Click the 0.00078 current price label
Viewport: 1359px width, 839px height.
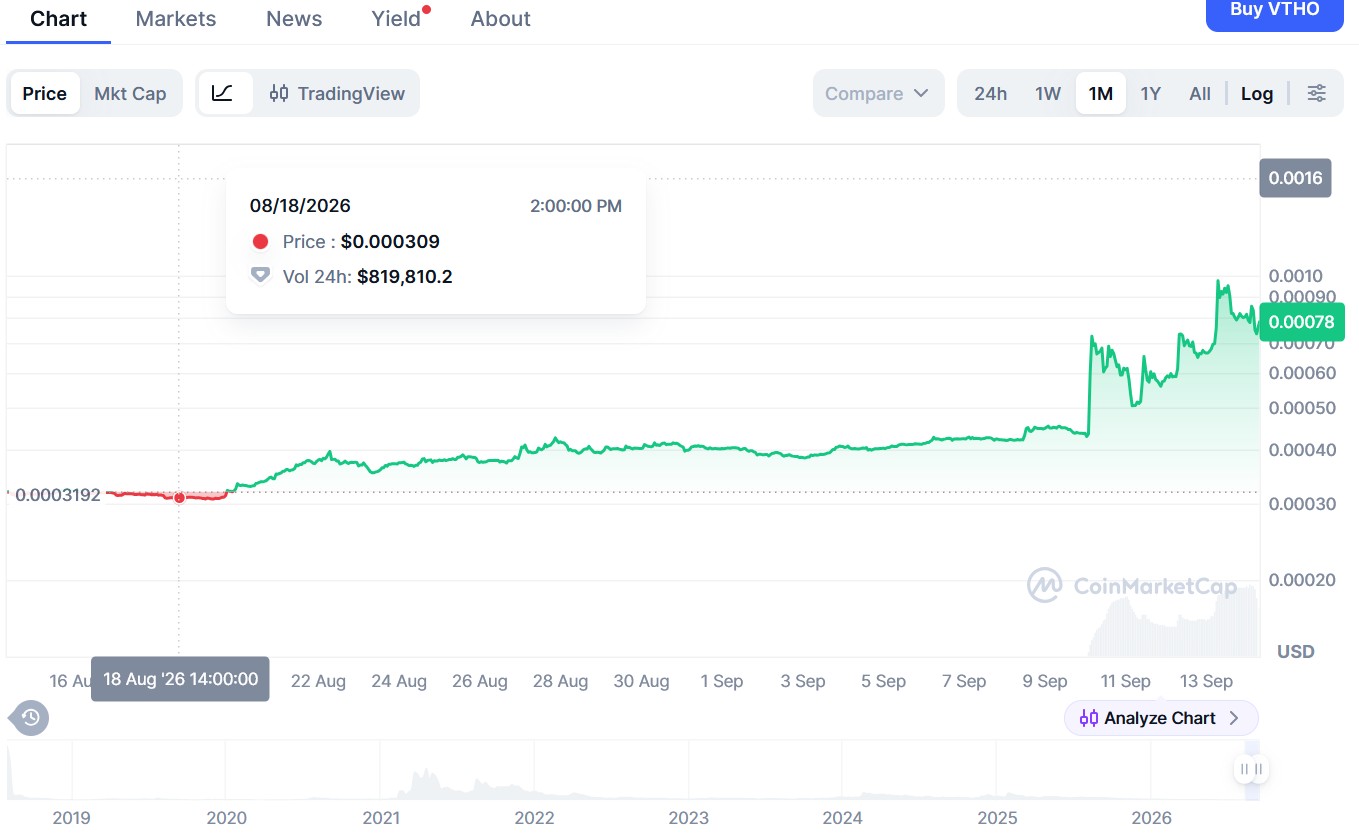(1301, 322)
